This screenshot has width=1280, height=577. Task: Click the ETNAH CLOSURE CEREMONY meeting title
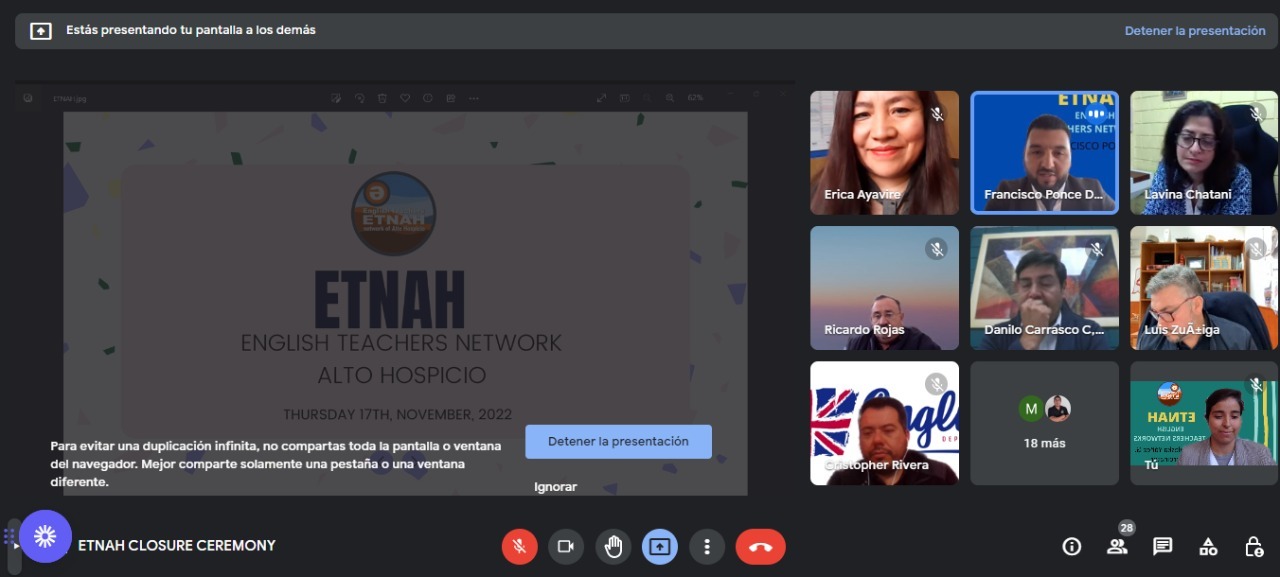tap(176, 545)
